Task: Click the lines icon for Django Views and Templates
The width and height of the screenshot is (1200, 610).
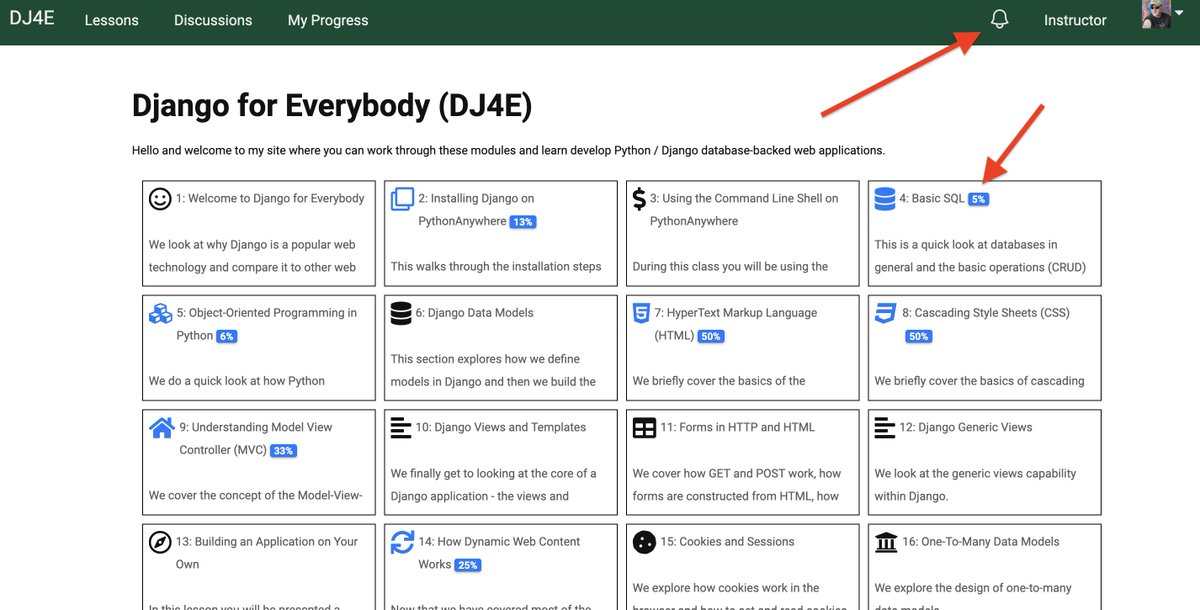Action: [401, 427]
